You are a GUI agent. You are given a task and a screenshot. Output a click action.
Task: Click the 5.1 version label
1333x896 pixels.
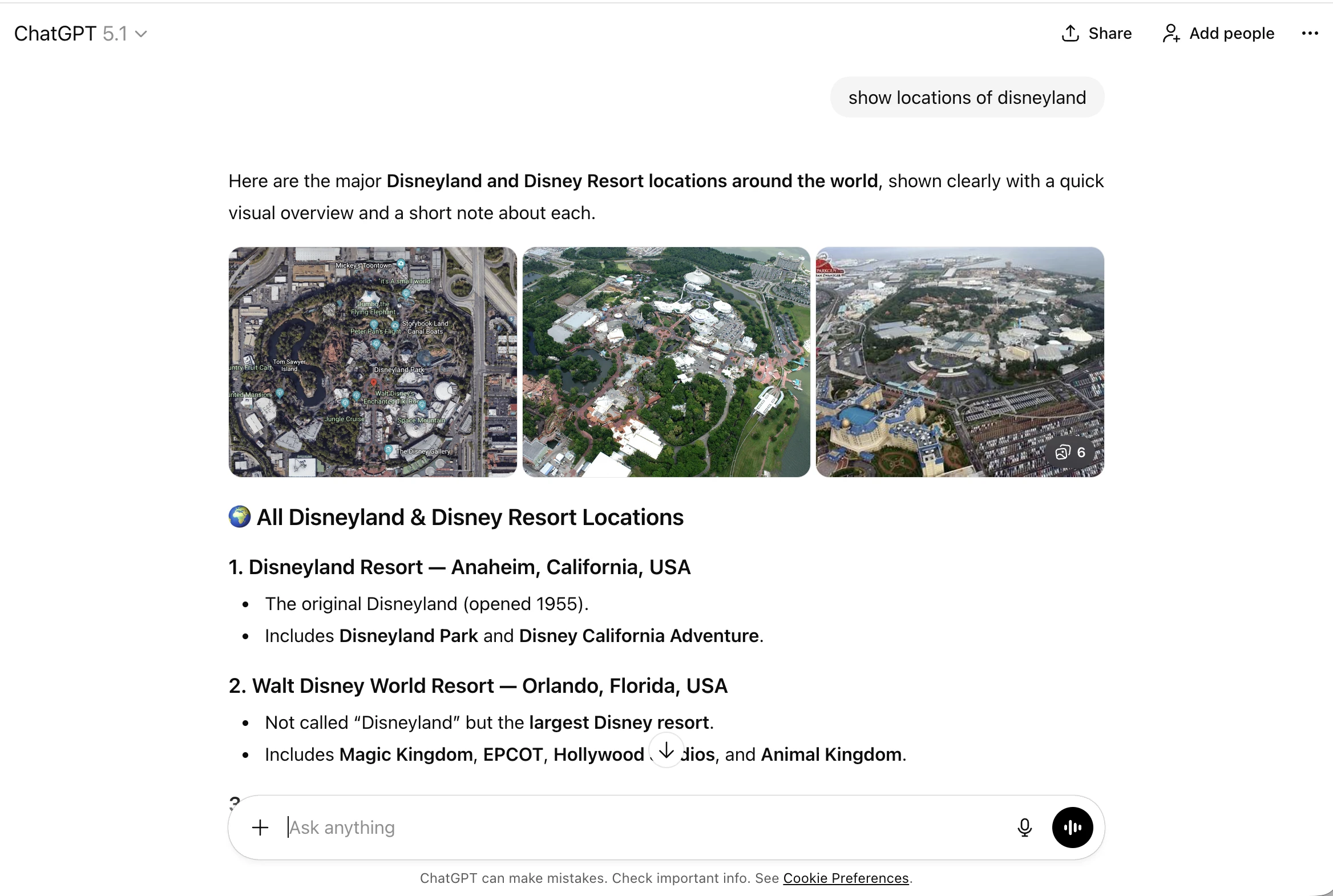115,33
